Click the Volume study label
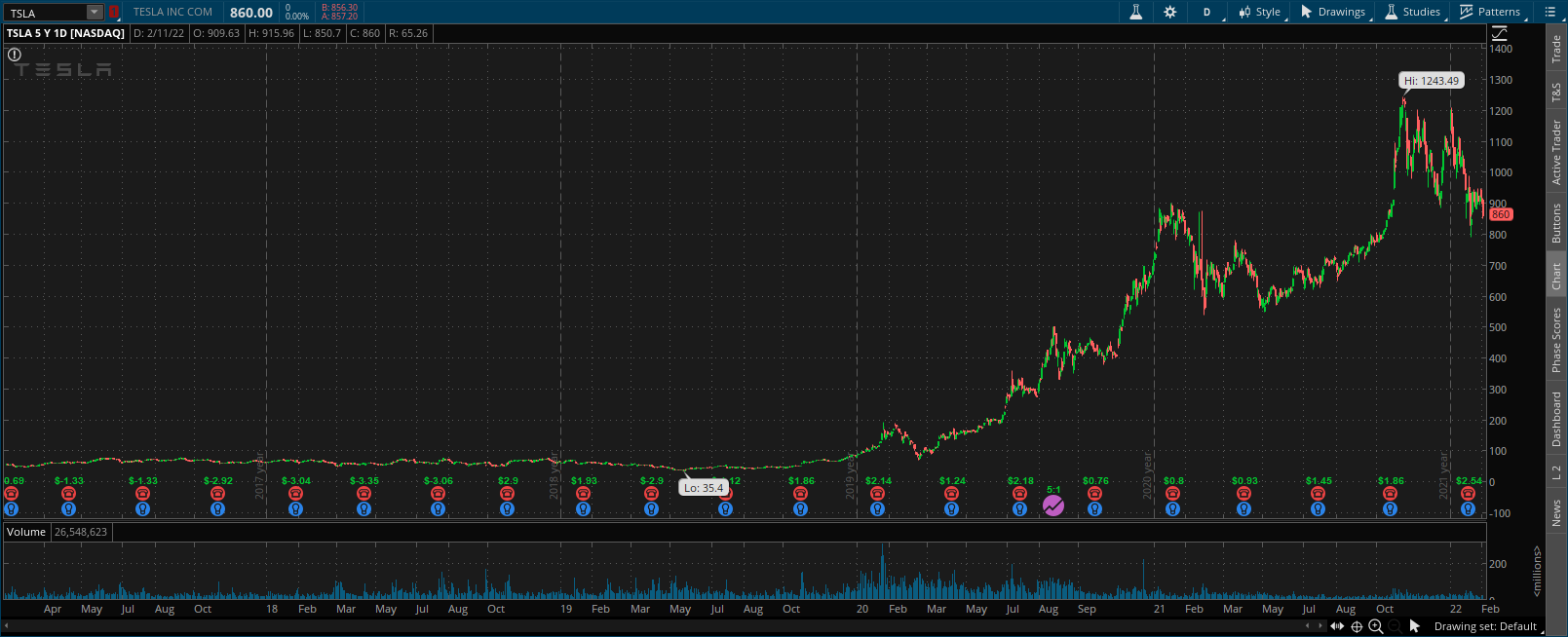The height and width of the screenshot is (637, 1568). [x=26, y=532]
